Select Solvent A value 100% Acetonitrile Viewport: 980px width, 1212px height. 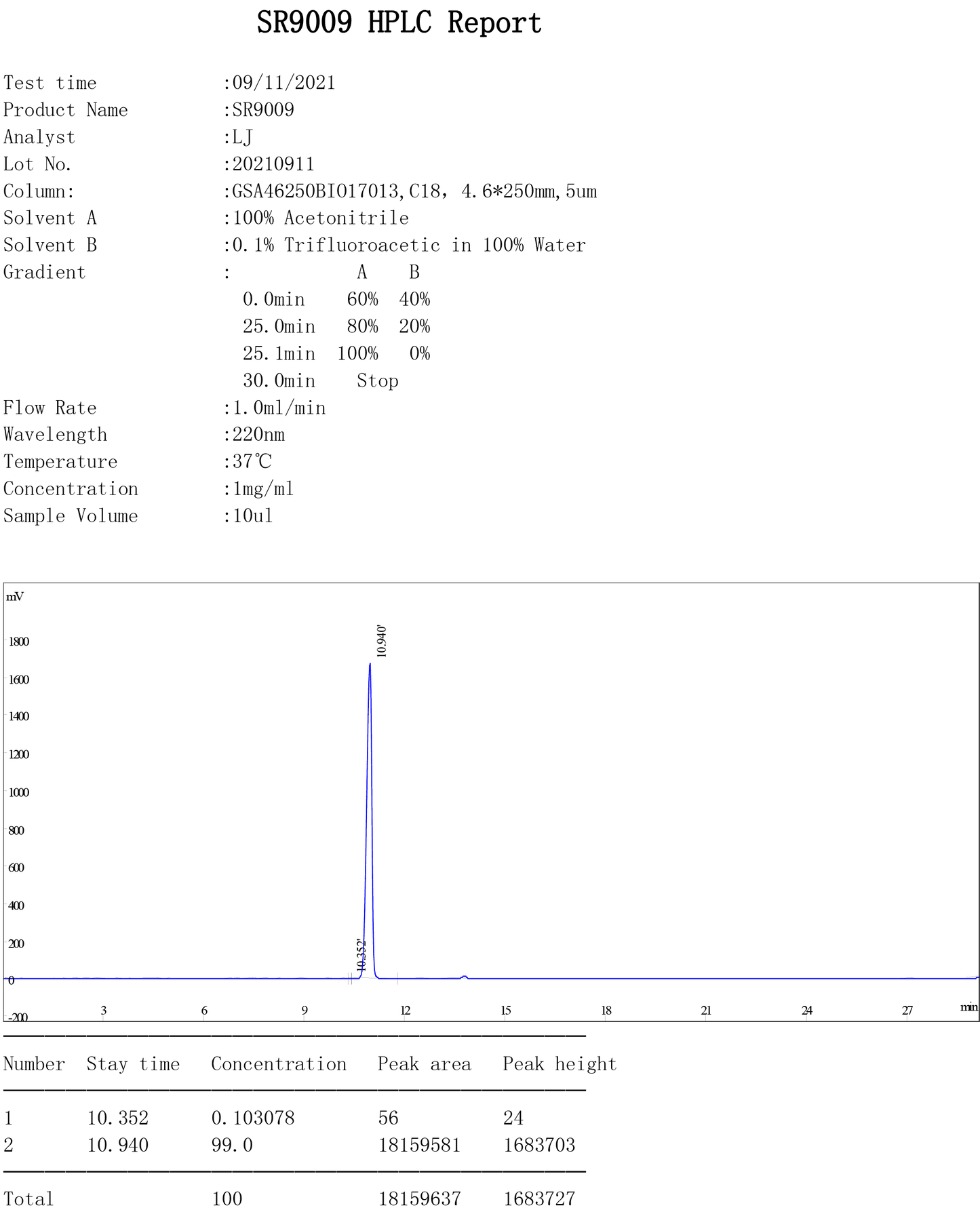click(x=321, y=218)
